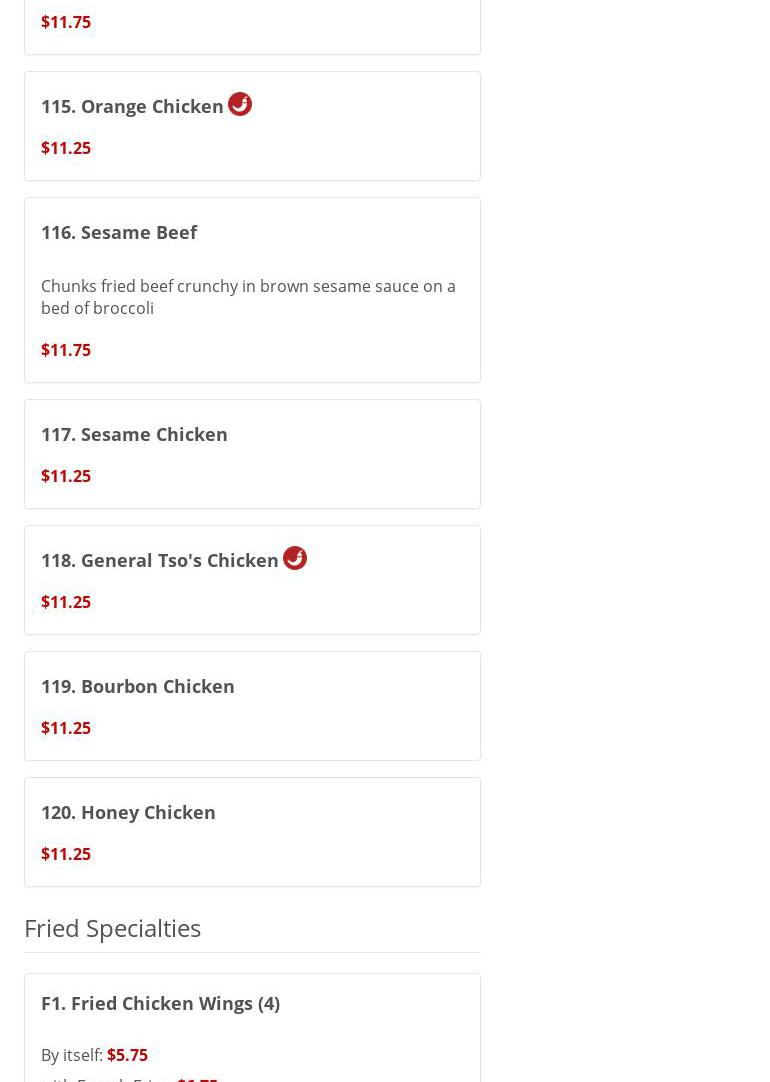Click the $11.75 price above Orange Chicken

tap(66, 22)
